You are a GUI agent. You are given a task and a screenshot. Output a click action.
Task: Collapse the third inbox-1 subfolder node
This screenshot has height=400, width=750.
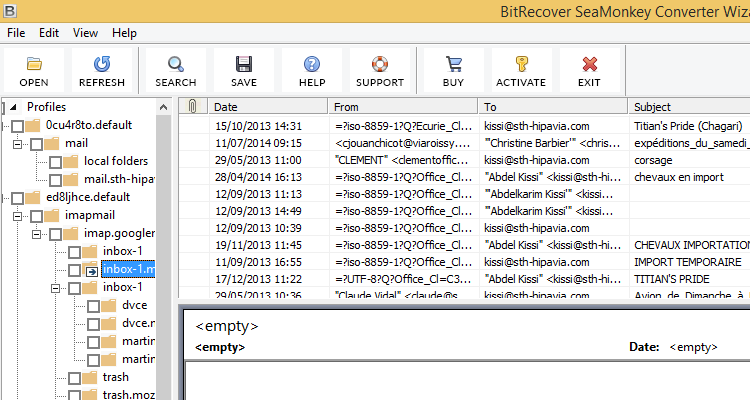point(55,288)
